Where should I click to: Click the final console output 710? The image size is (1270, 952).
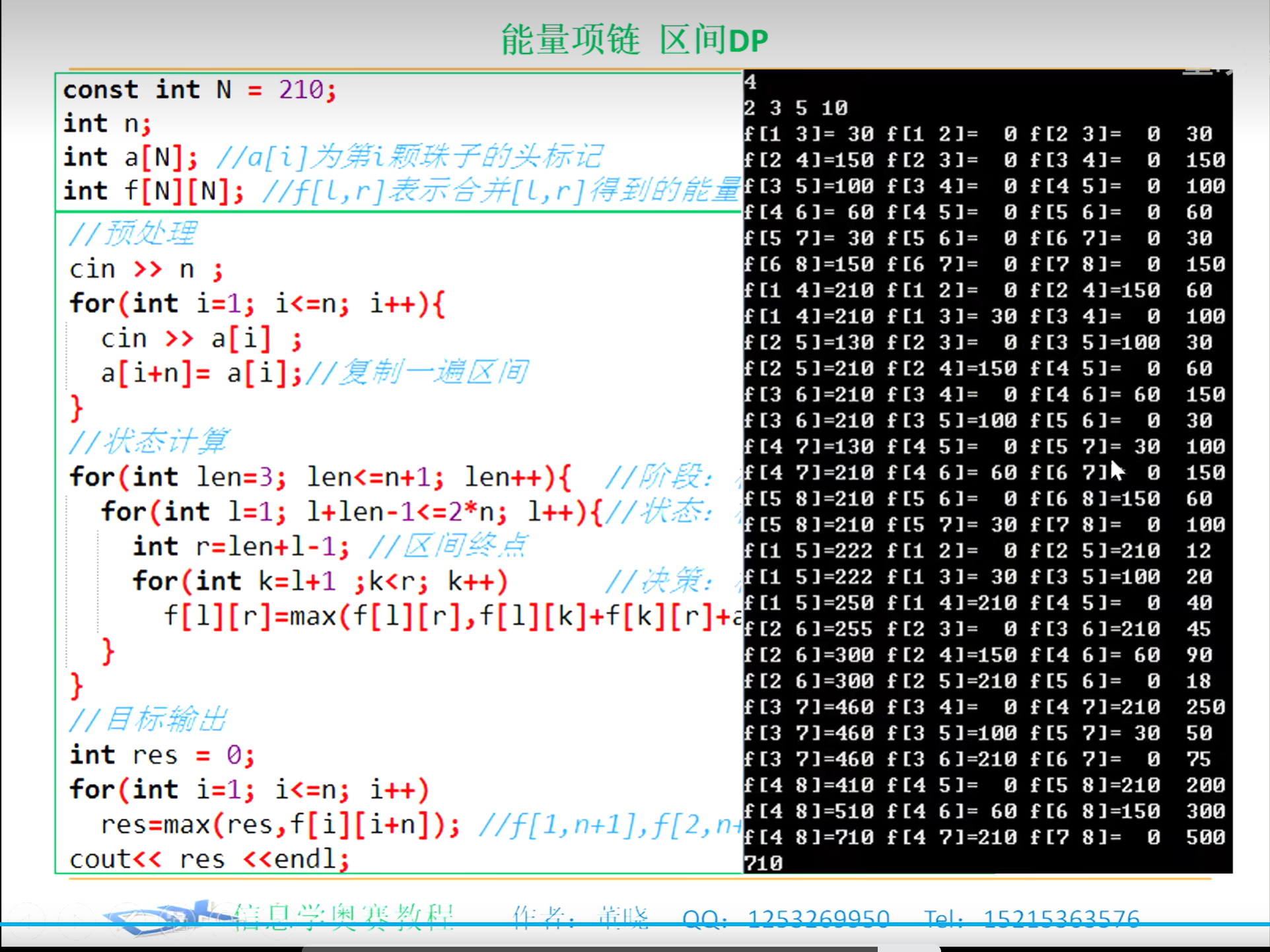point(763,863)
